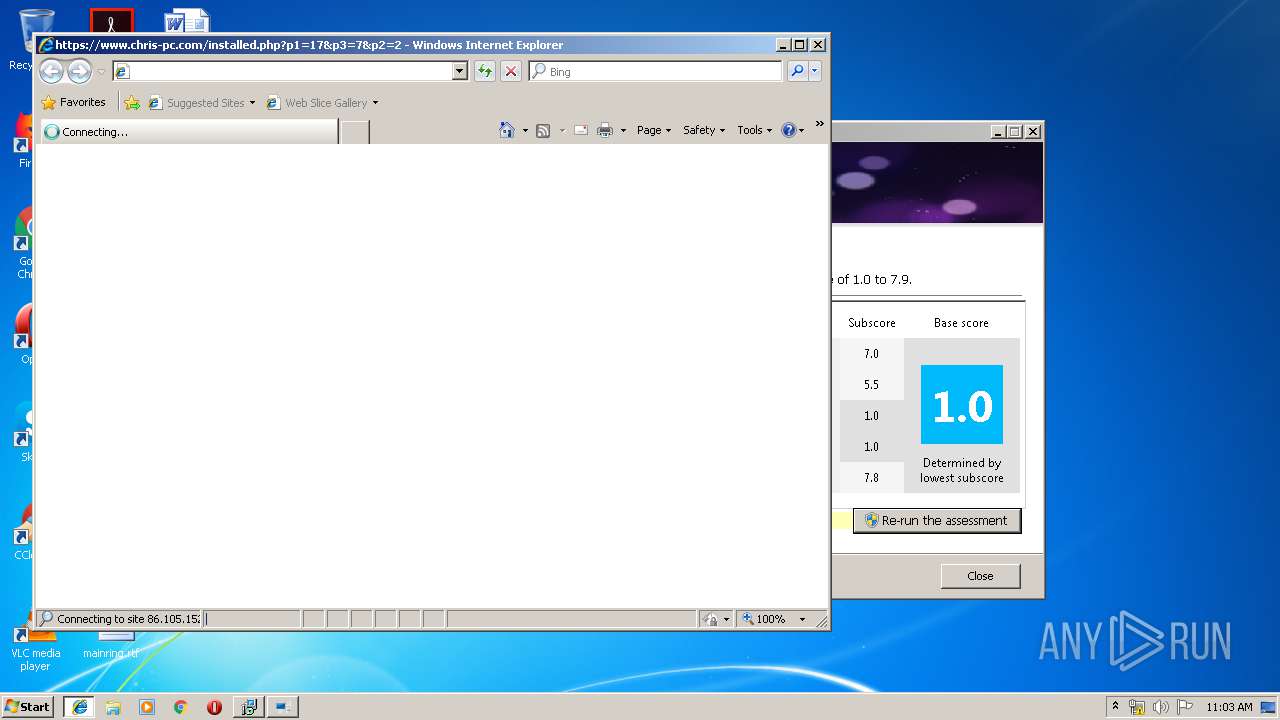Refresh the page with green arrows icon
Image resolution: width=1280 pixels, height=720 pixels.
[x=485, y=71]
